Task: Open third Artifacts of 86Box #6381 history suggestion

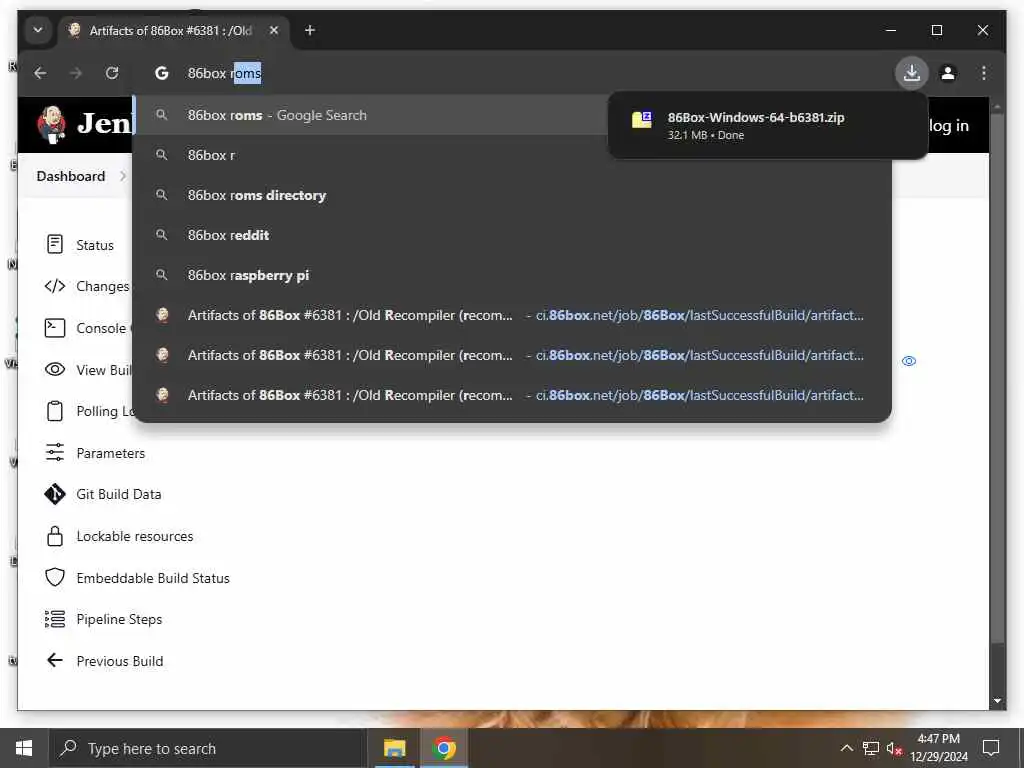Action: [512, 395]
